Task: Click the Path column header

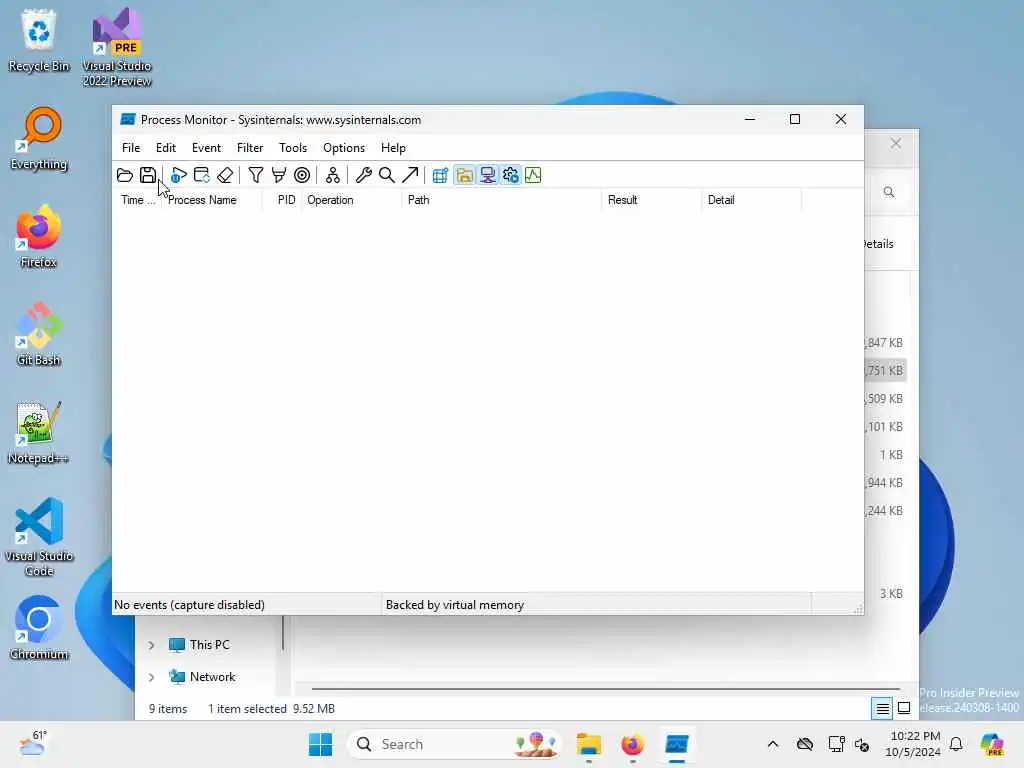Action: point(502,200)
